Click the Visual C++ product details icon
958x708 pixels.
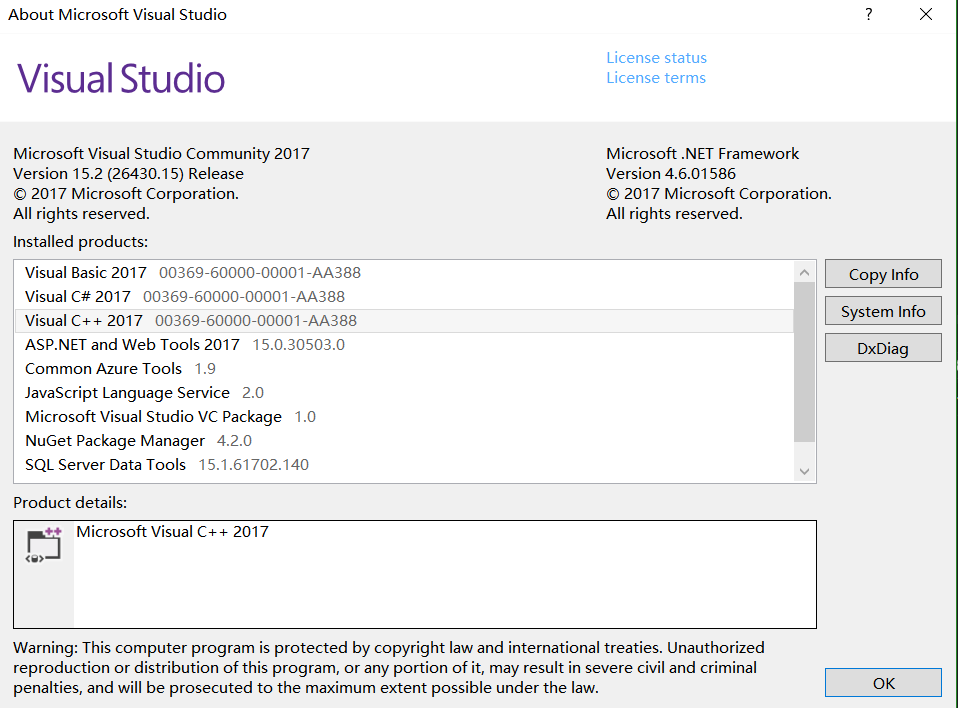[x=44, y=545]
